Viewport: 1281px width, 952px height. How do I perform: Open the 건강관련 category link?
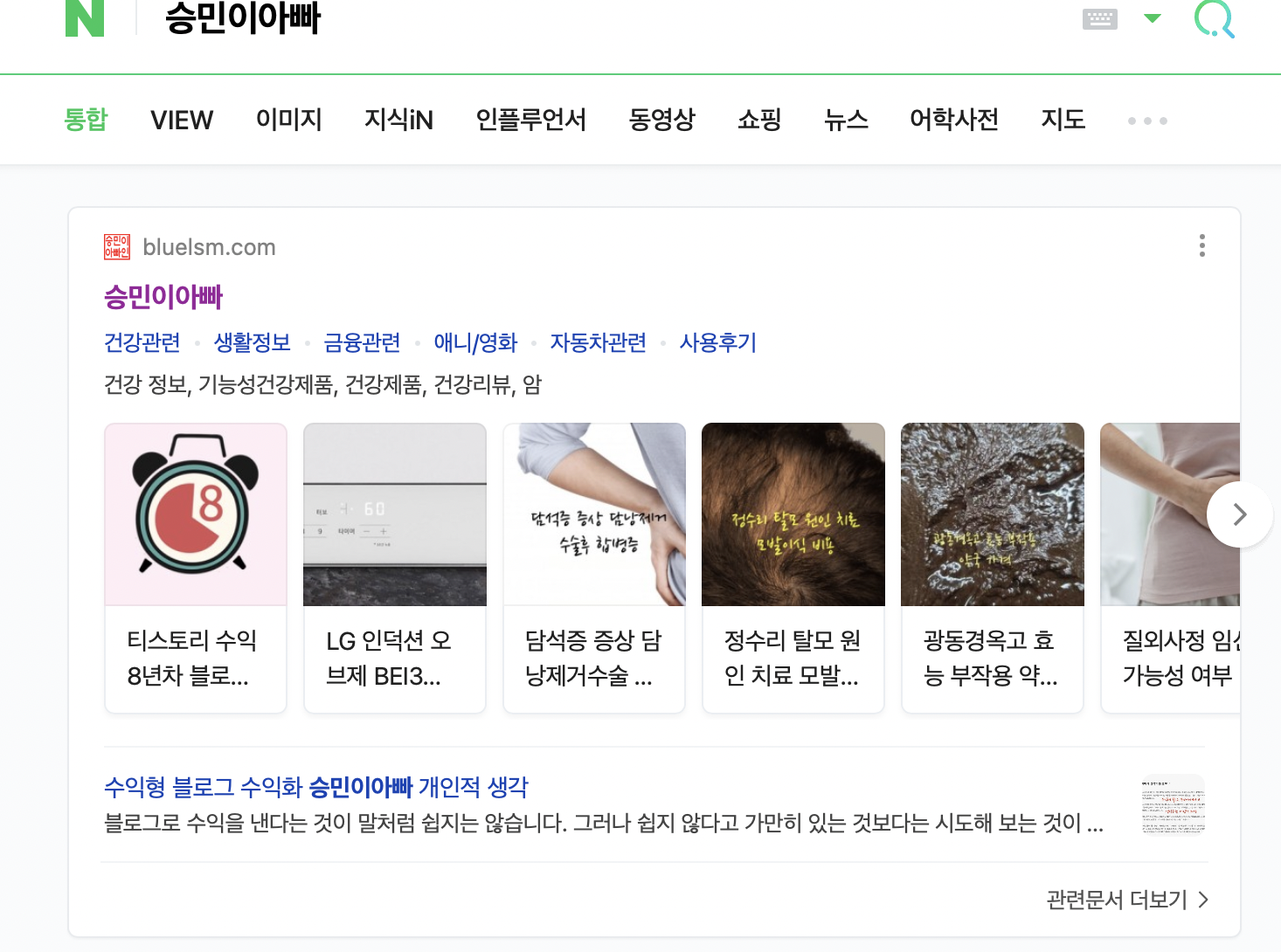[x=142, y=342]
